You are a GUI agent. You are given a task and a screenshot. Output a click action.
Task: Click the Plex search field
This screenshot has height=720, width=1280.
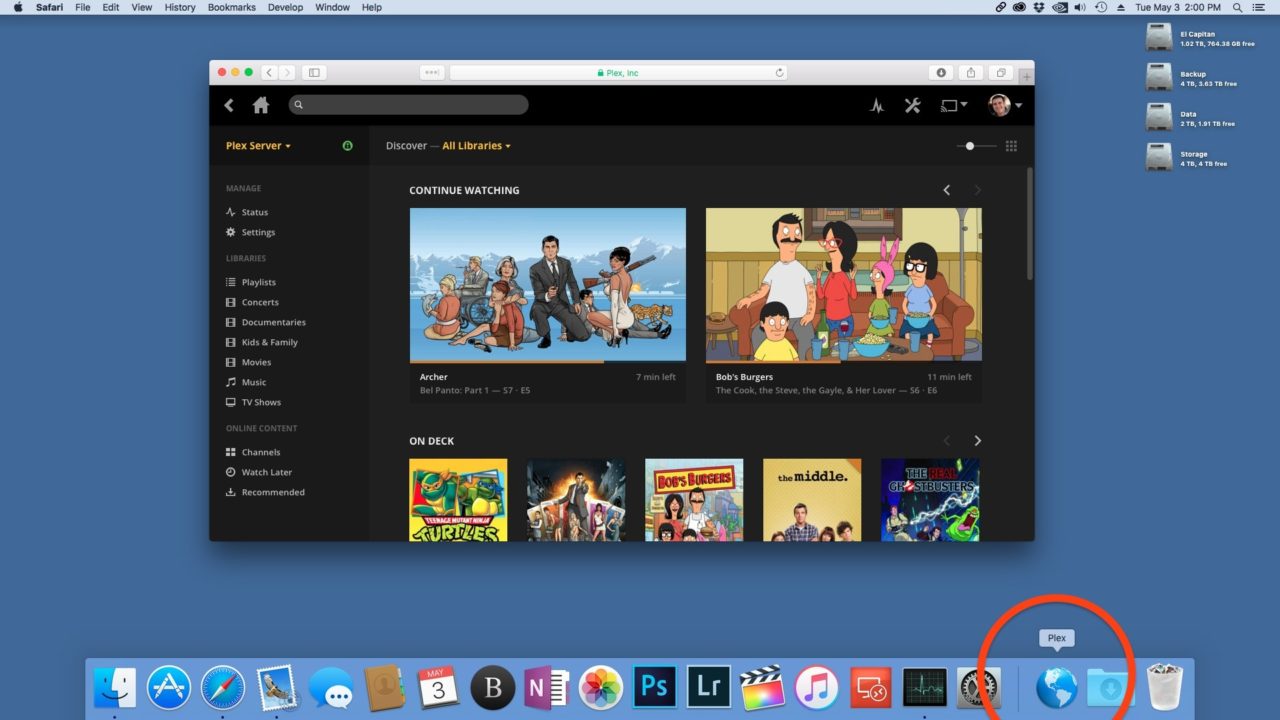coord(408,105)
